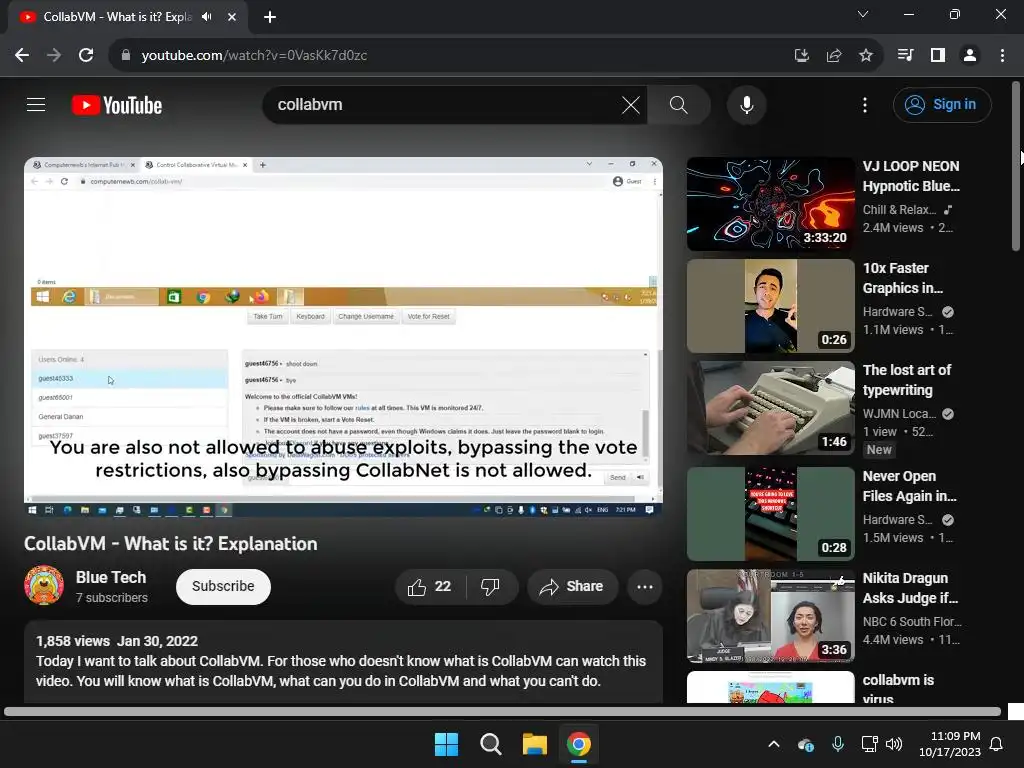Viewport: 1024px width, 768px height.
Task: Click the vertical page scrollbar
Action: (1016, 167)
